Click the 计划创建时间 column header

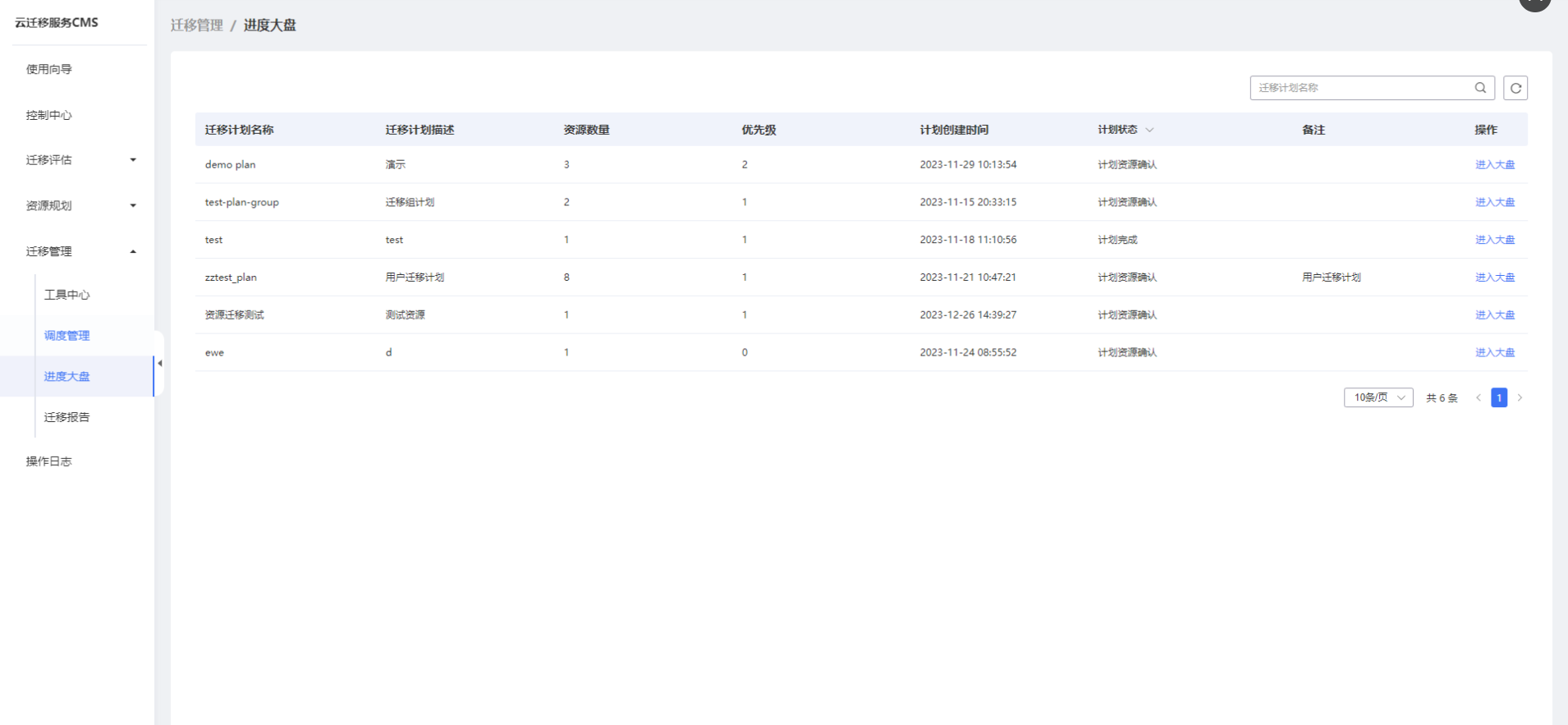point(955,130)
